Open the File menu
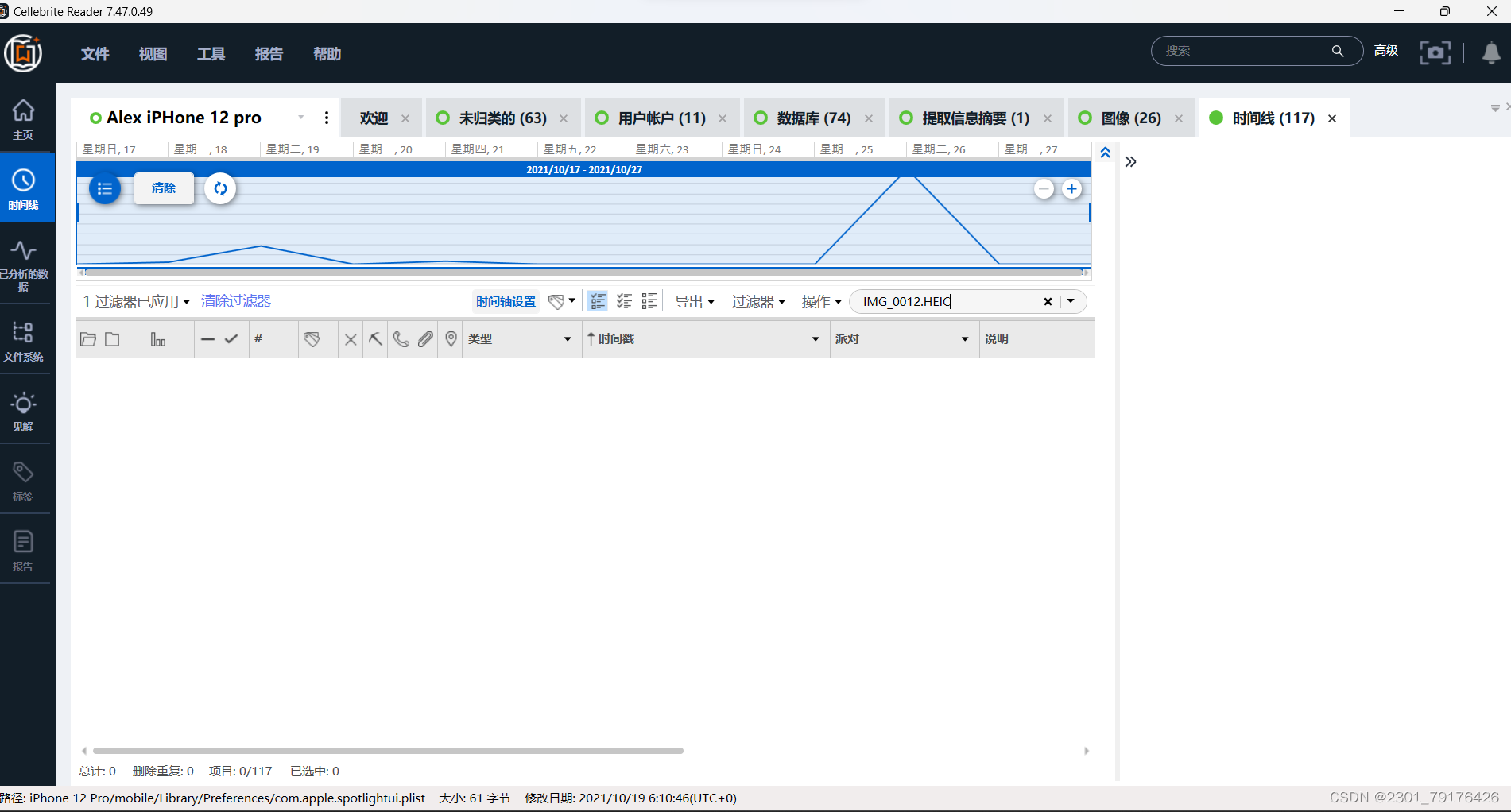Screen dimensions: 1511x812 [x=95, y=54]
